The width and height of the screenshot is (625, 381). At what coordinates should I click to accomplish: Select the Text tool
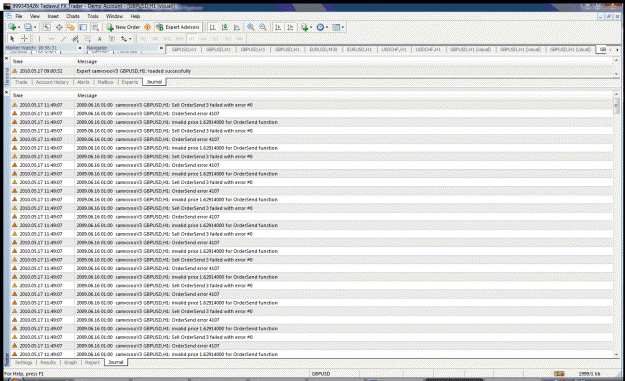tap(100, 39)
